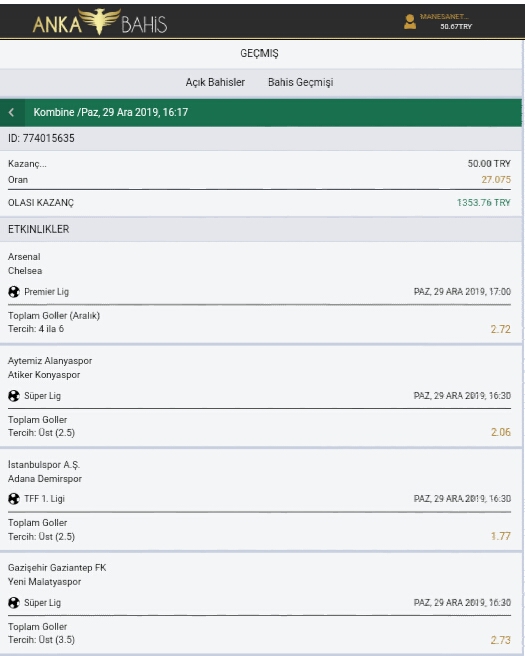Click soccer ball icon for Alanyaspor Süper Lig match
The image size is (525, 656).
click(x=14, y=395)
